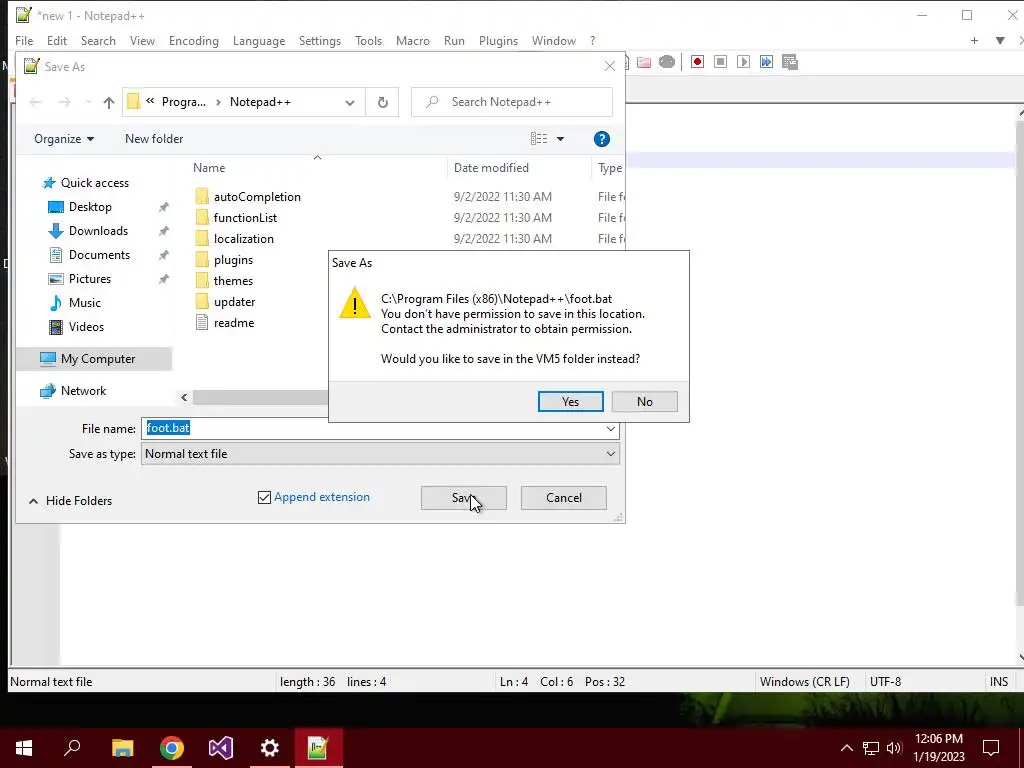Screen dimensions: 1024x768
Task: Open notification center in taskbar
Action: (991, 748)
